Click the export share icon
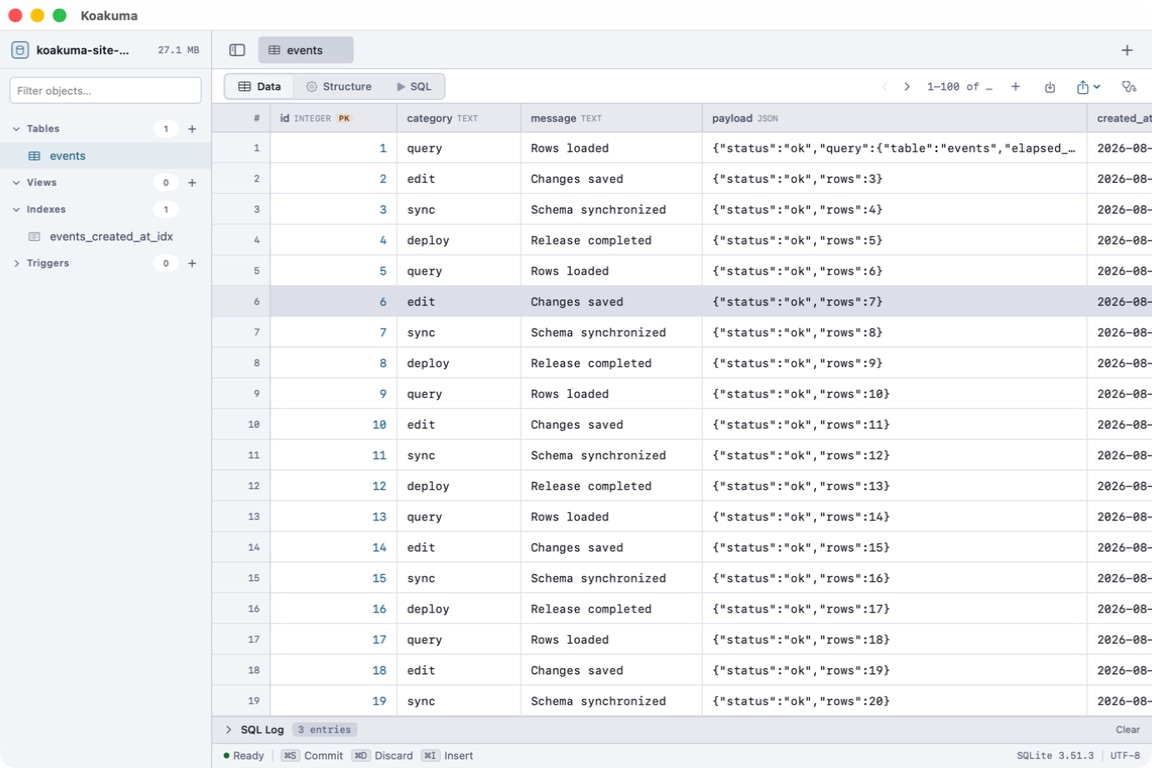 tap(1082, 87)
